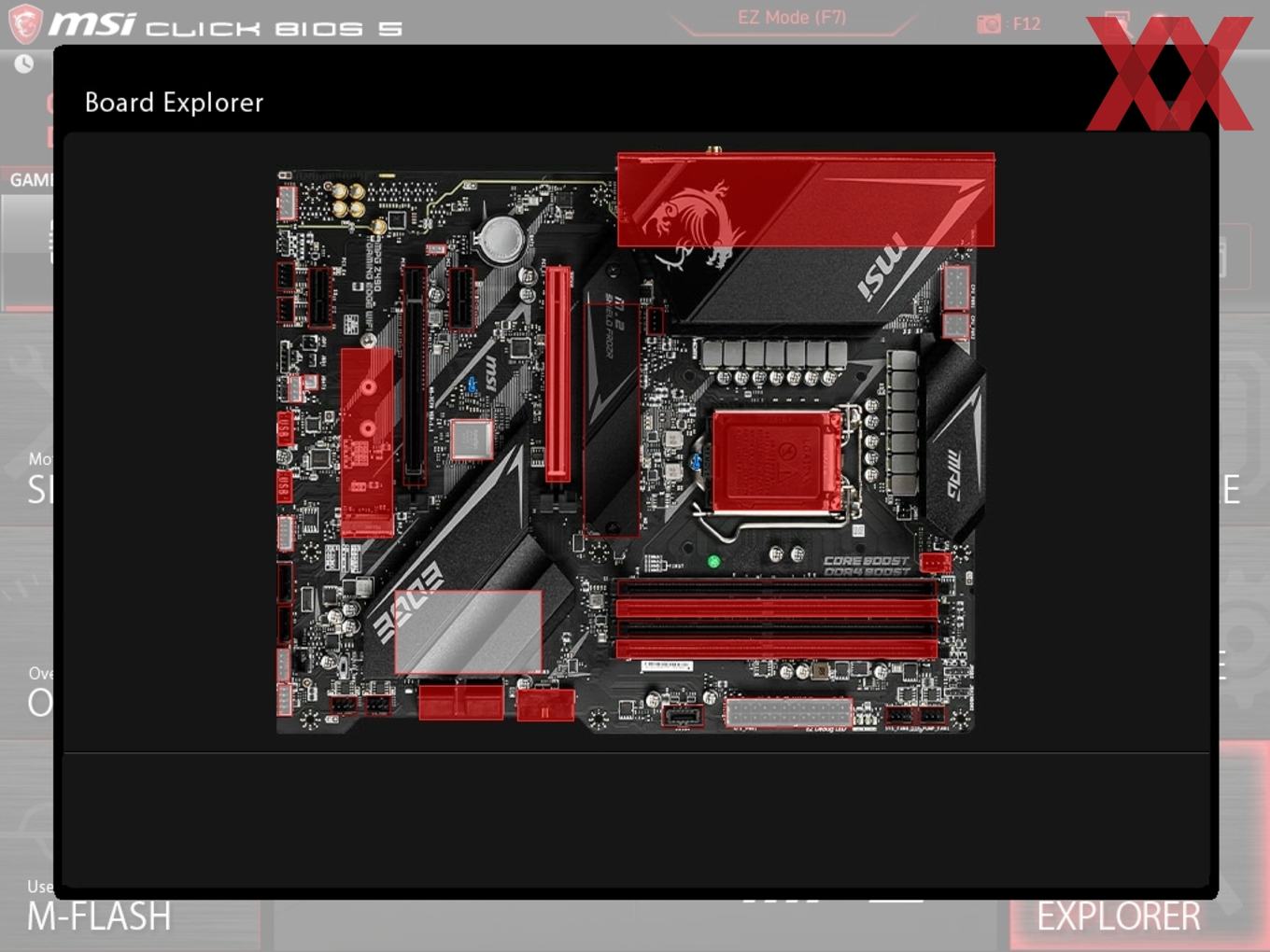Select the short PCIe x1 slot near the left edge
The height and width of the screenshot is (952, 1270).
point(319,298)
